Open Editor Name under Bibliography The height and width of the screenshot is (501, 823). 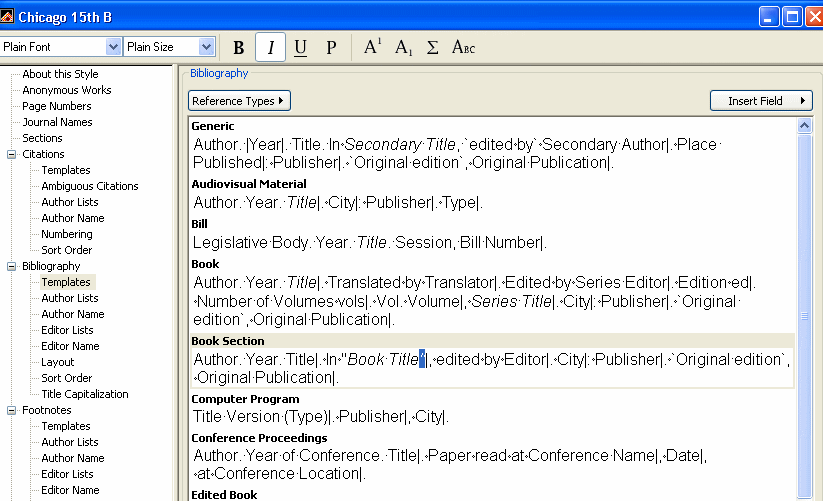[70, 346]
